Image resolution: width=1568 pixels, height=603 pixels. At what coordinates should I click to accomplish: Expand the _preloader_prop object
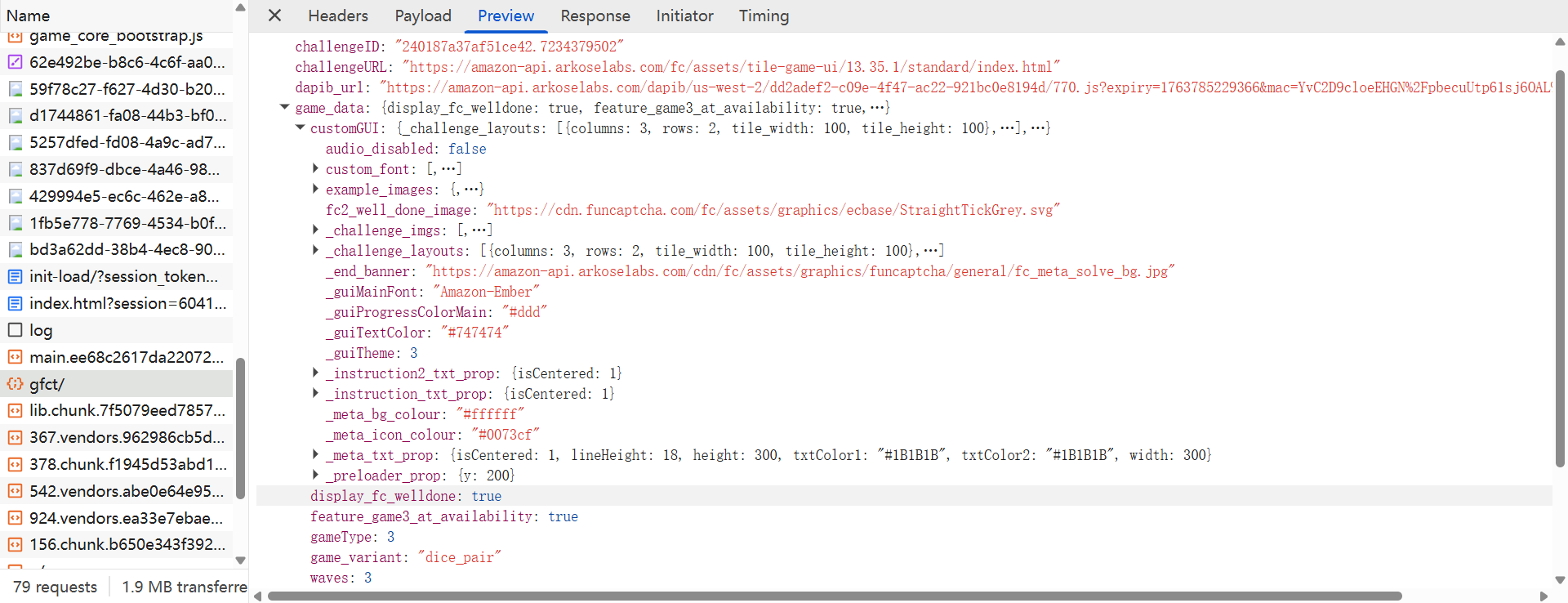pos(315,475)
